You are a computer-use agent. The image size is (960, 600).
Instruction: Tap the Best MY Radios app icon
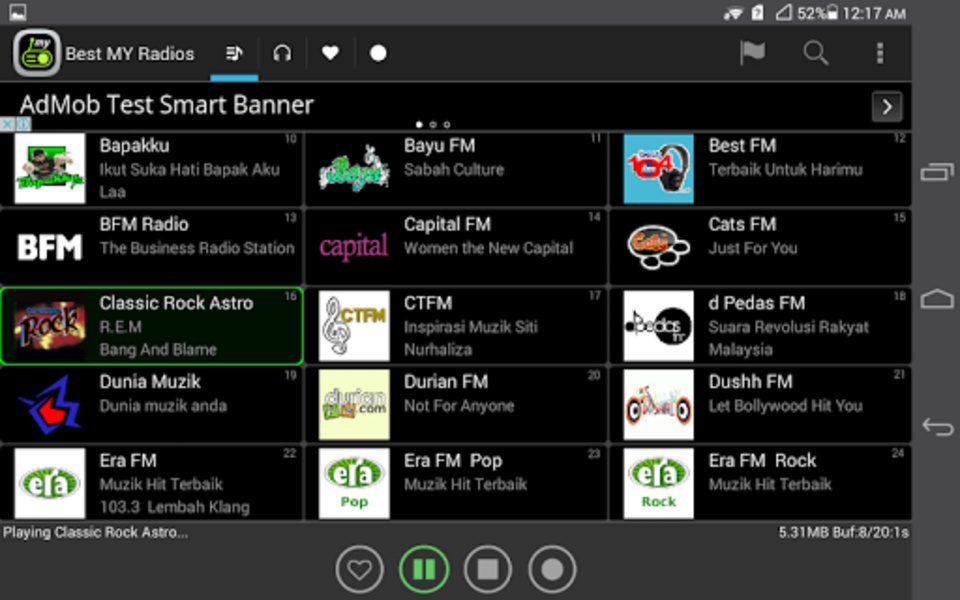[x=37, y=53]
